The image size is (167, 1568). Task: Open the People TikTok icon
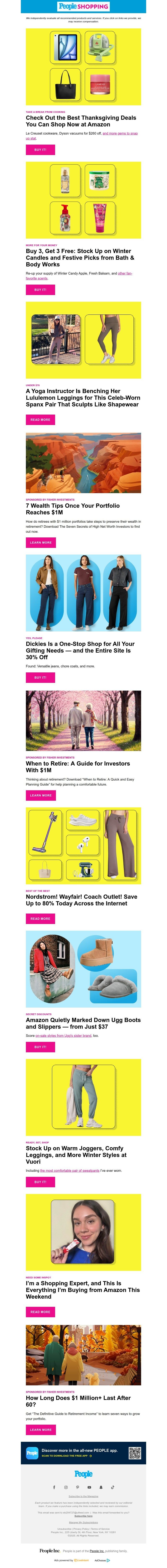coord(112,1487)
